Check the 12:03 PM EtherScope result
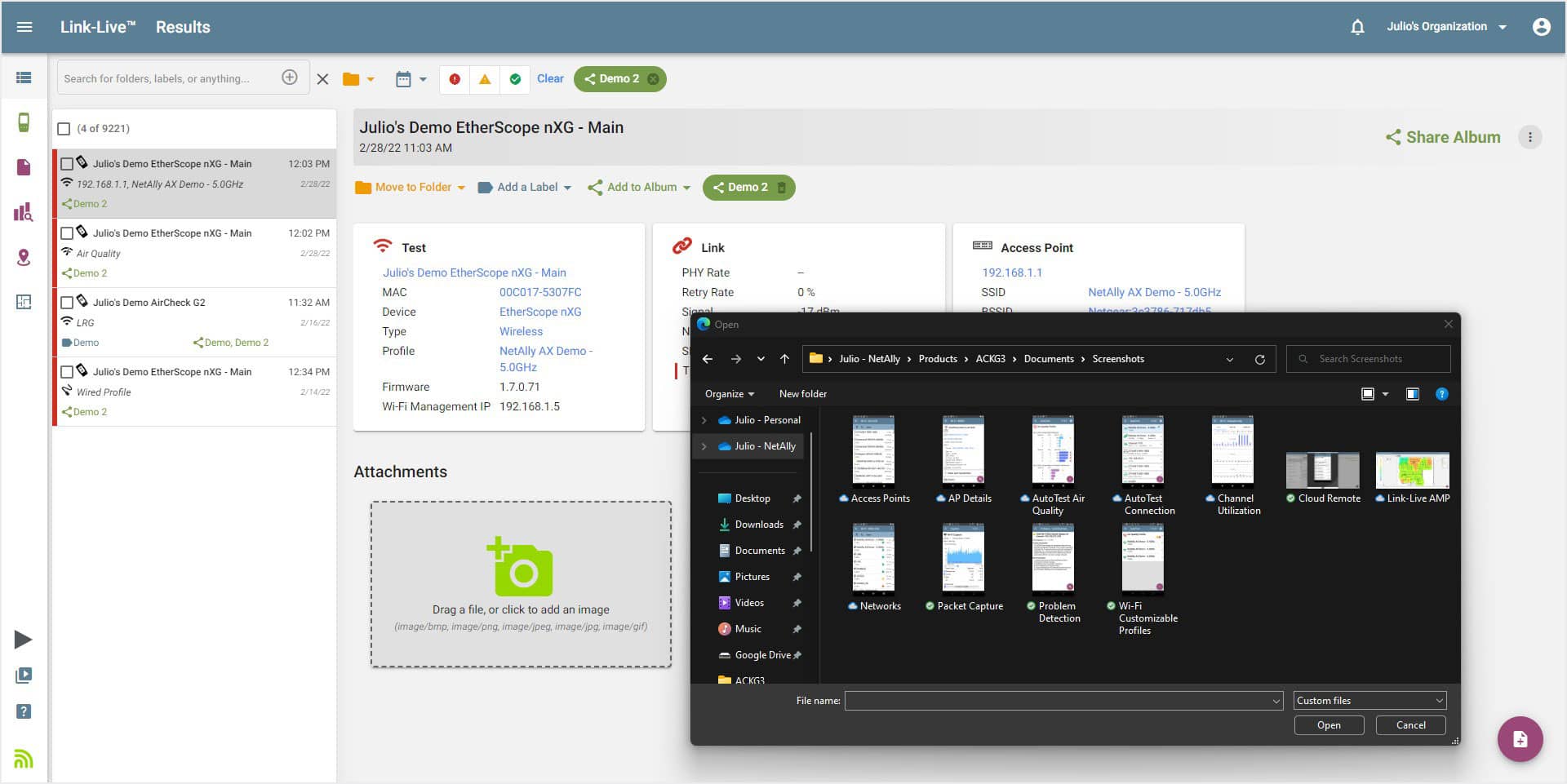The width and height of the screenshot is (1567, 784). point(67,164)
